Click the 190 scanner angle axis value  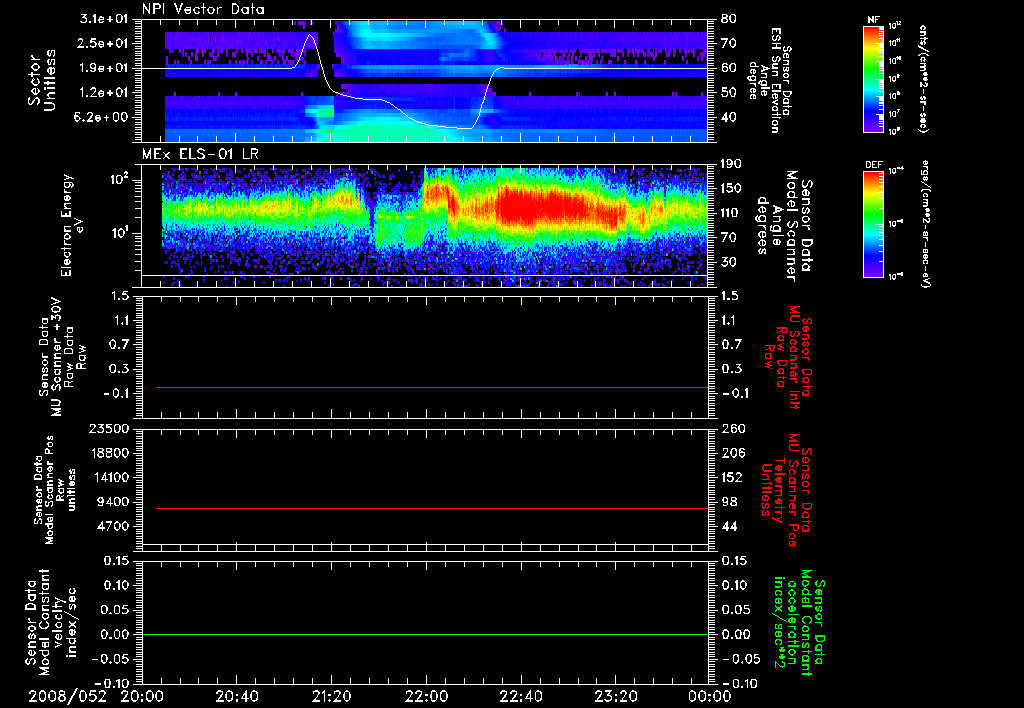(731, 164)
